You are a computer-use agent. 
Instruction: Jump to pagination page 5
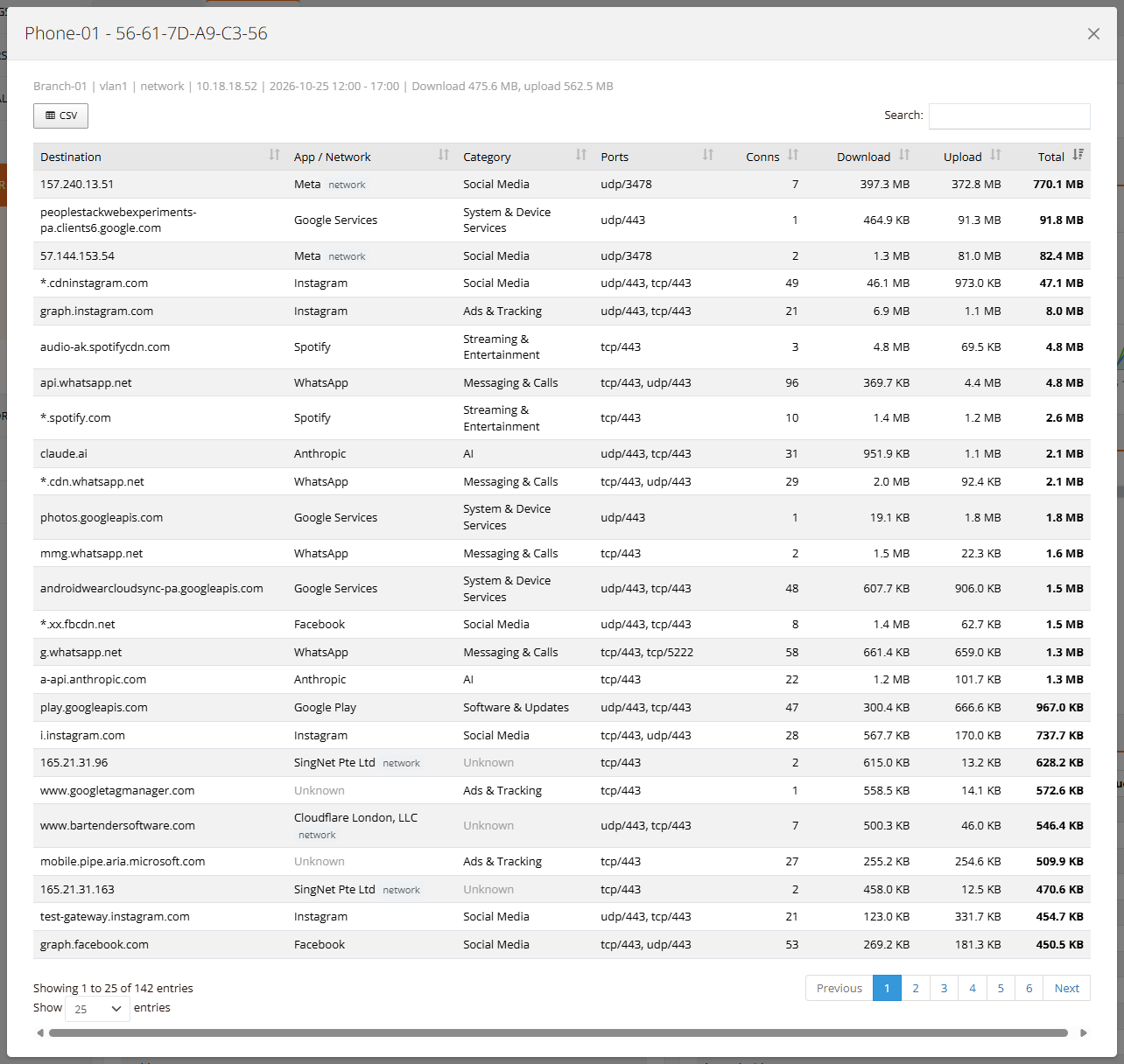point(1001,988)
